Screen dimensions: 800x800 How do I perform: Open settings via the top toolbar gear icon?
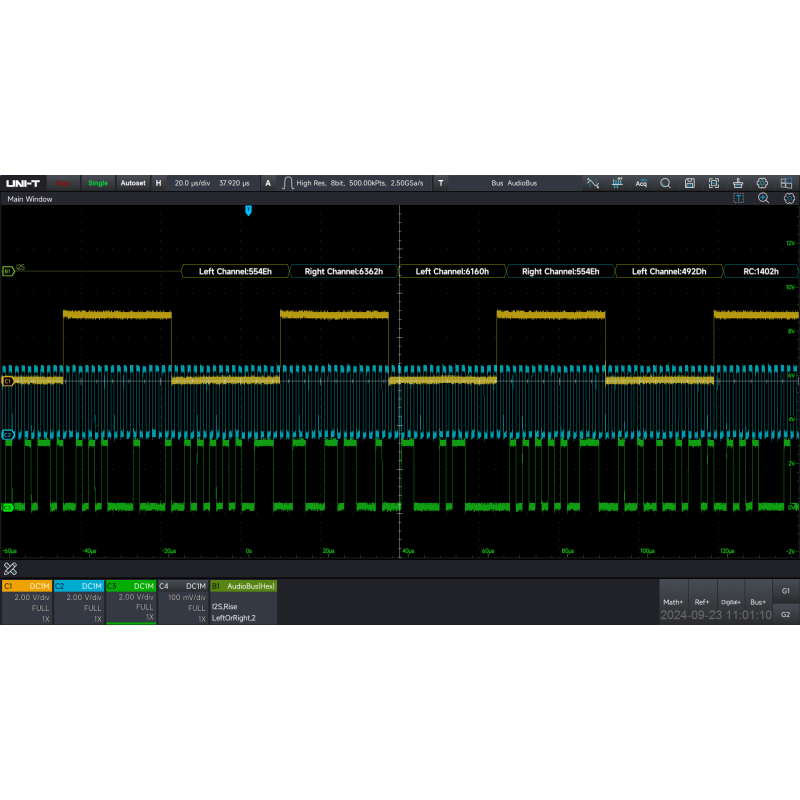coord(762,183)
